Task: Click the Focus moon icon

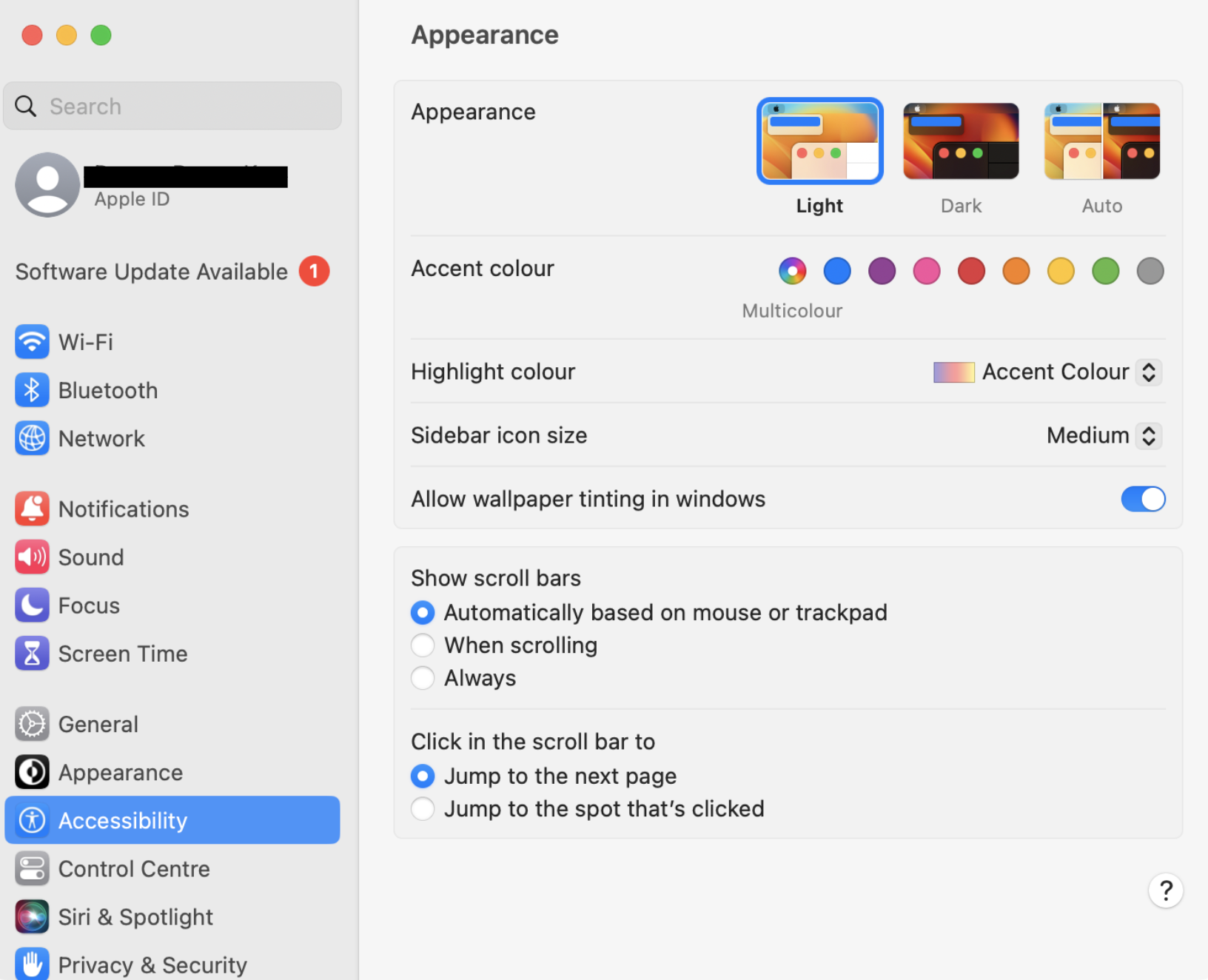Action: [32, 605]
